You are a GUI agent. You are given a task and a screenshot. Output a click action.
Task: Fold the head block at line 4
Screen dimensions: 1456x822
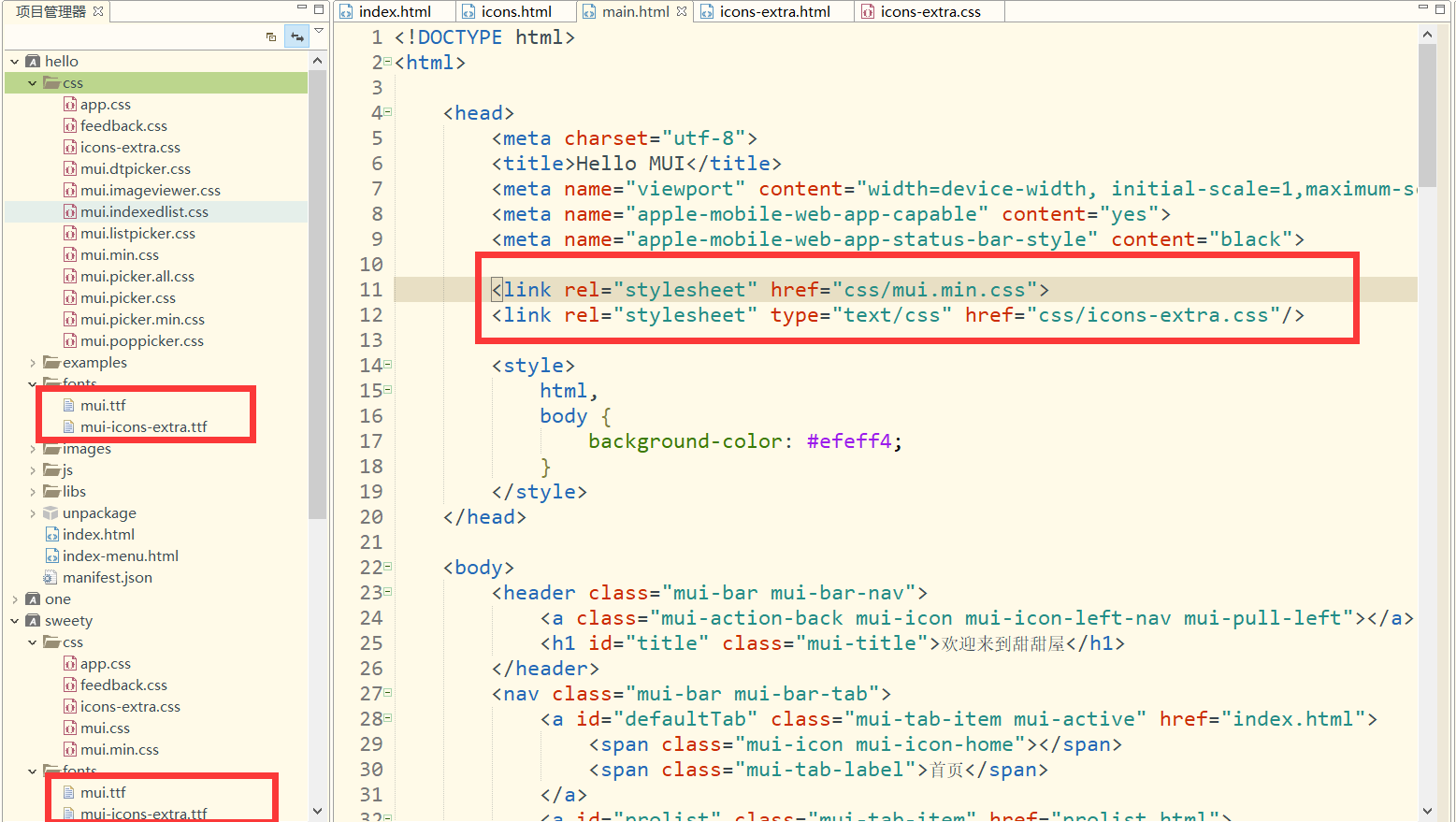coord(387,112)
